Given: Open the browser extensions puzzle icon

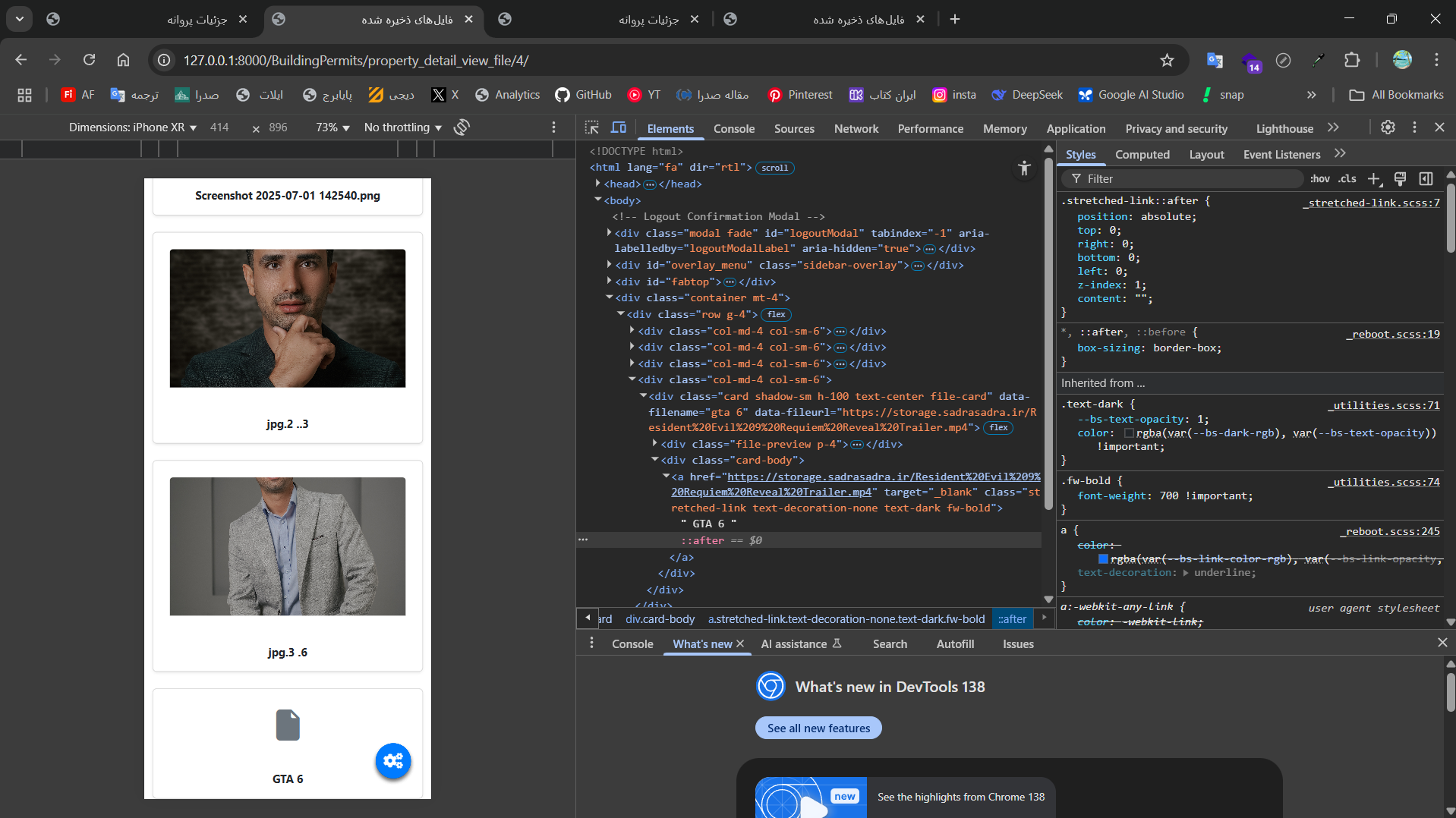Looking at the screenshot, I should coord(1352,61).
